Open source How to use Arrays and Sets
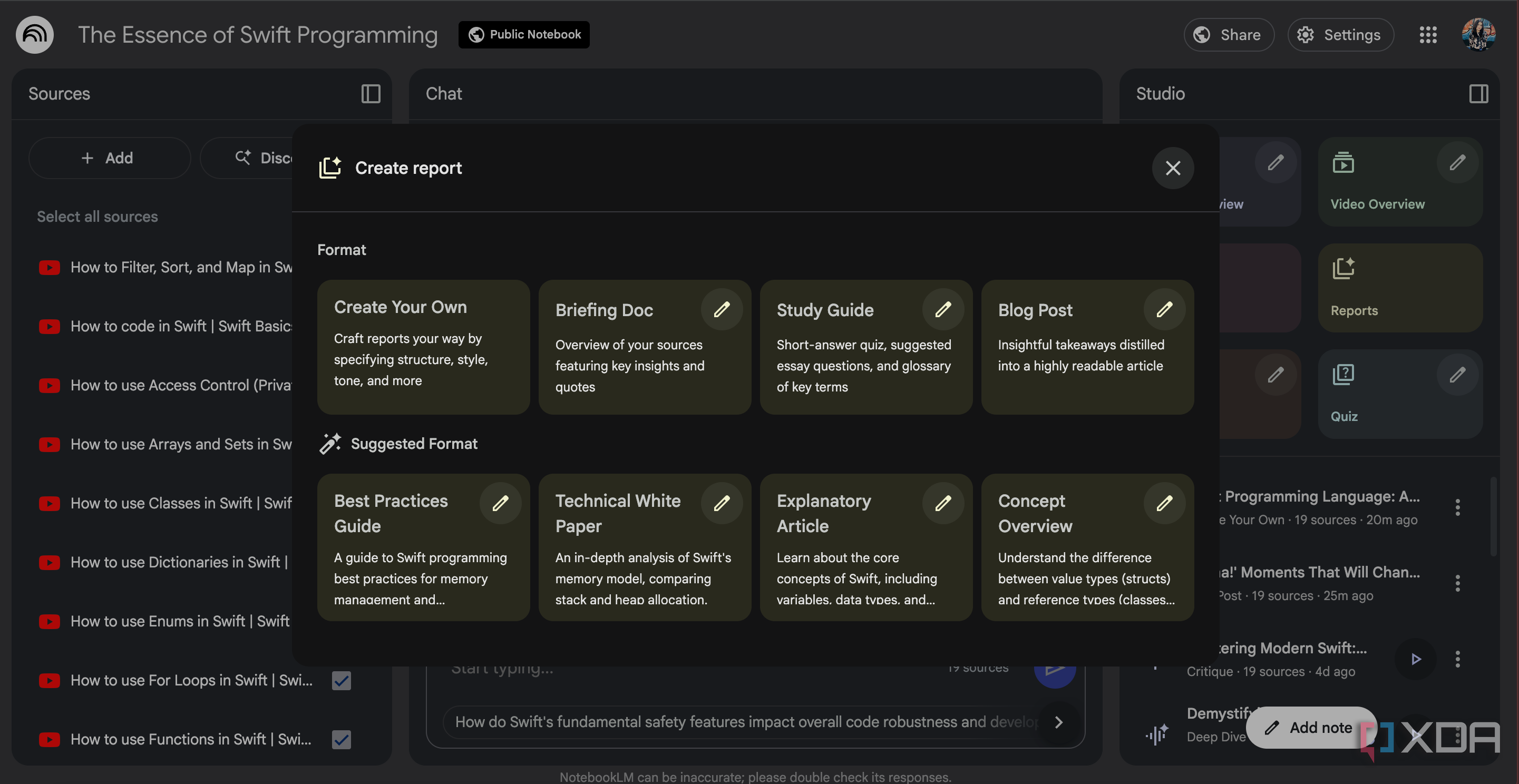 point(181,445)
